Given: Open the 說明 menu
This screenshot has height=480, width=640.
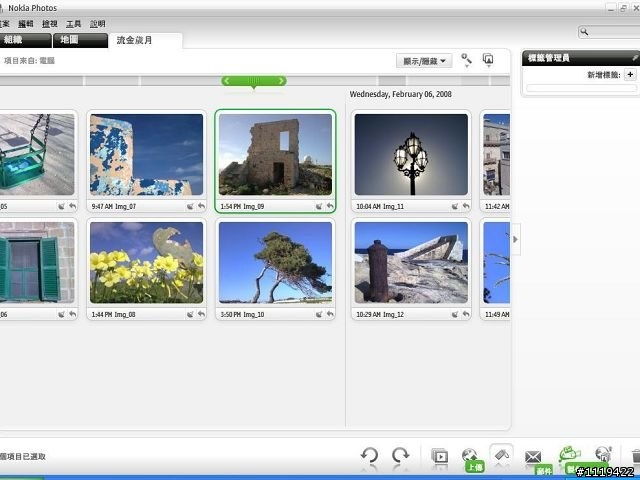Looking at the screenshot, I should pyautogui.click(x=98, y=24).
